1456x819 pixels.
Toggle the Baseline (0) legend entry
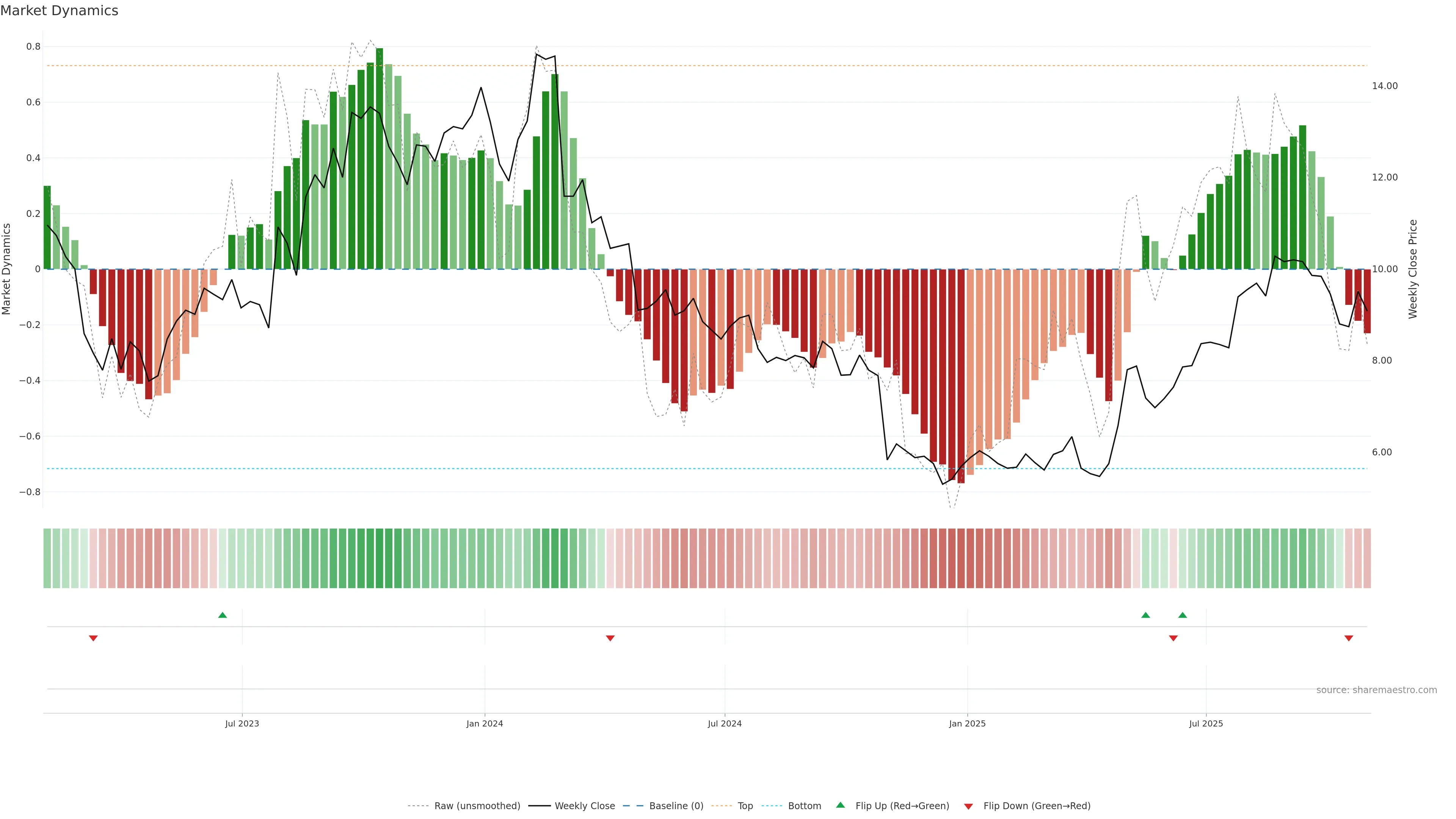676,806
